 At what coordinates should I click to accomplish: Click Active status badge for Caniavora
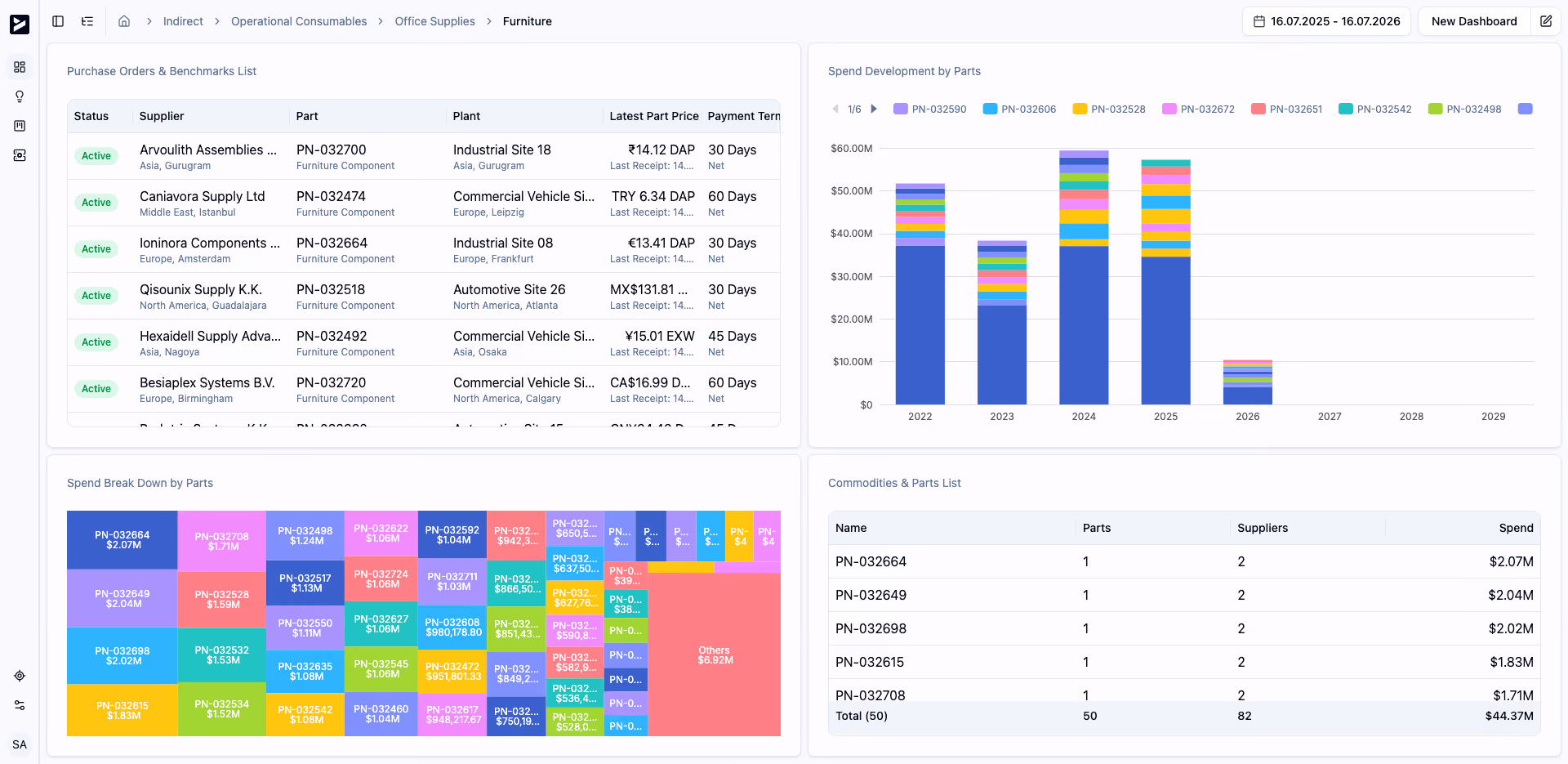click(x=96, y=203)
